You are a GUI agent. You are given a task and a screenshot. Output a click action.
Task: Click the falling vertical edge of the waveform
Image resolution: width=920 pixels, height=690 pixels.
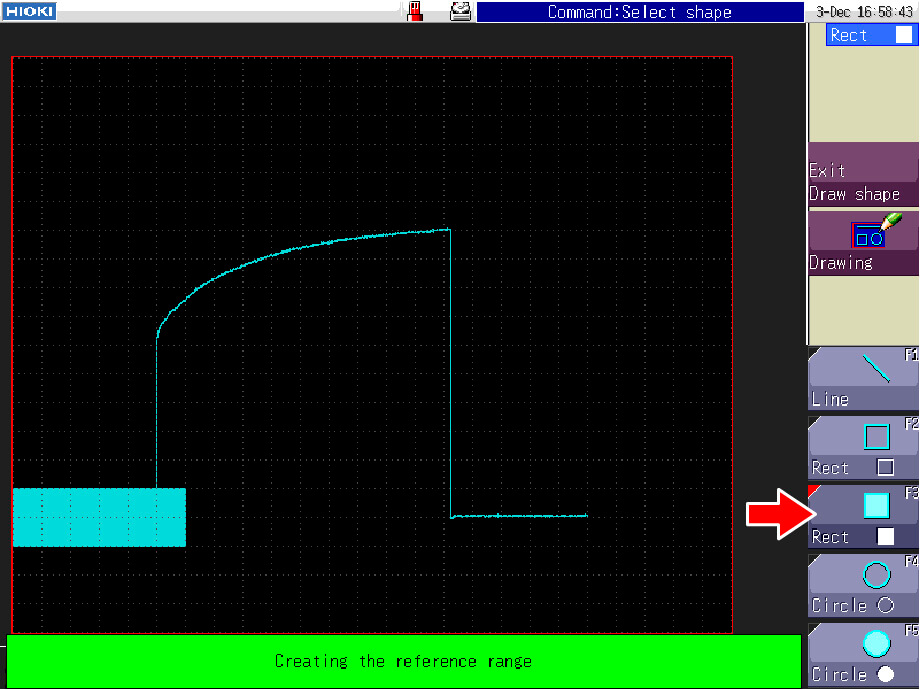click(x=450, y=370)
